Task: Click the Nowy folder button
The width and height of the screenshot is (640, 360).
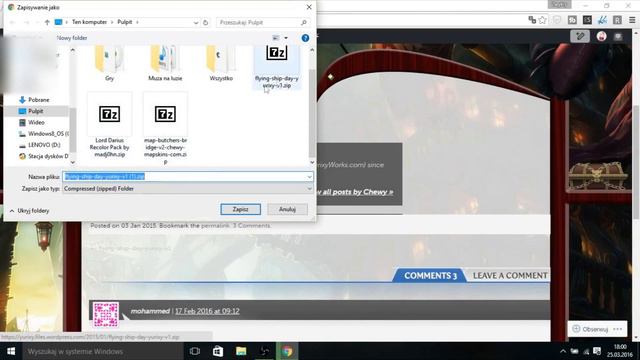Action: [72, 38]
